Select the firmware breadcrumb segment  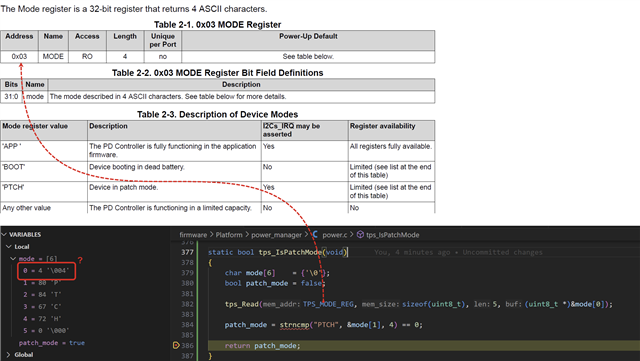click(193, 235)
